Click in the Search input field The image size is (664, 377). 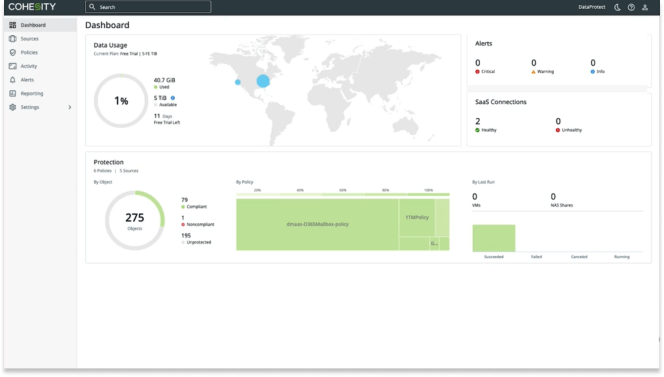148,7
